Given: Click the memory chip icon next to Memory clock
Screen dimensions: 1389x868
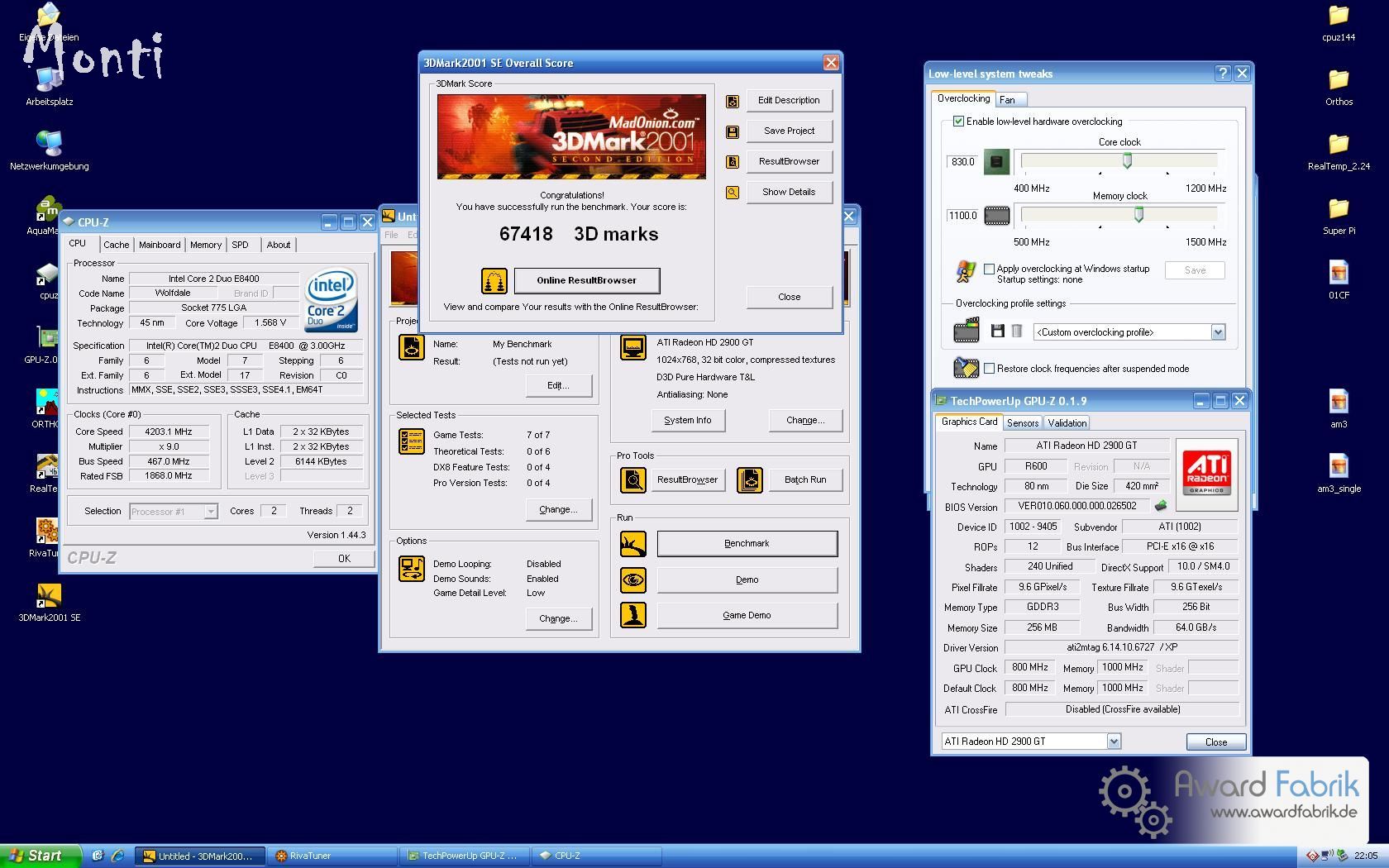Looking at the screenshot, I should pyautogui.click(x=996, y=216).
